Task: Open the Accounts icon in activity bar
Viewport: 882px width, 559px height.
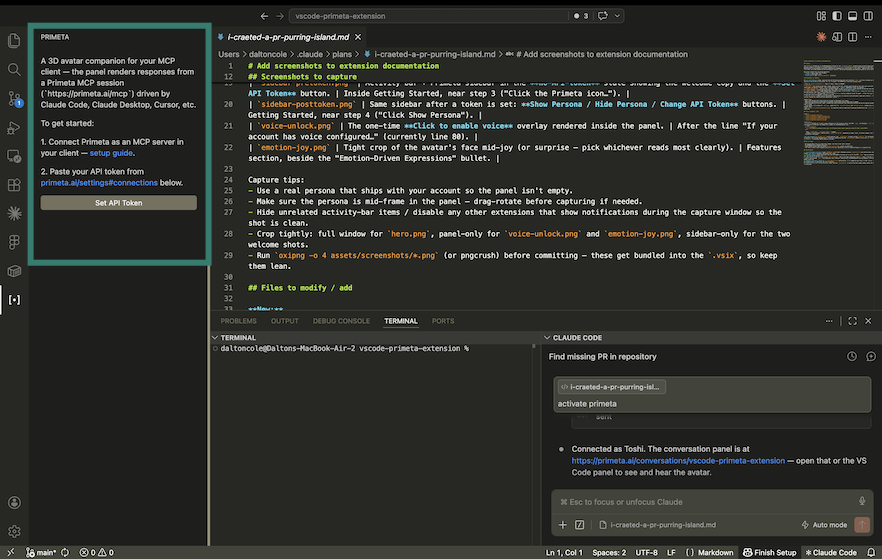Action: coord(14,502)
